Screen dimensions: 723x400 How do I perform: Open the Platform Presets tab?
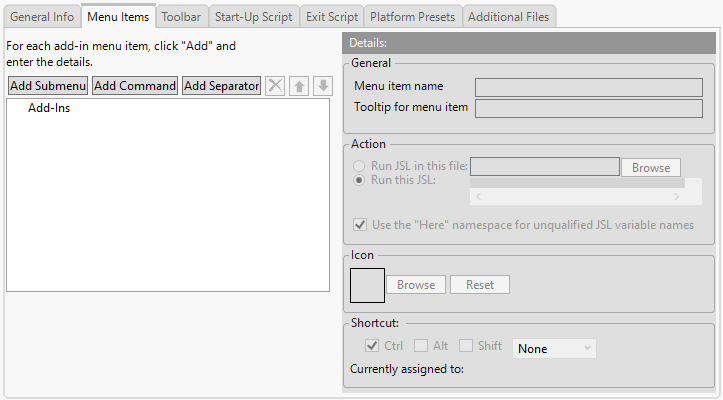pos(413,17)
